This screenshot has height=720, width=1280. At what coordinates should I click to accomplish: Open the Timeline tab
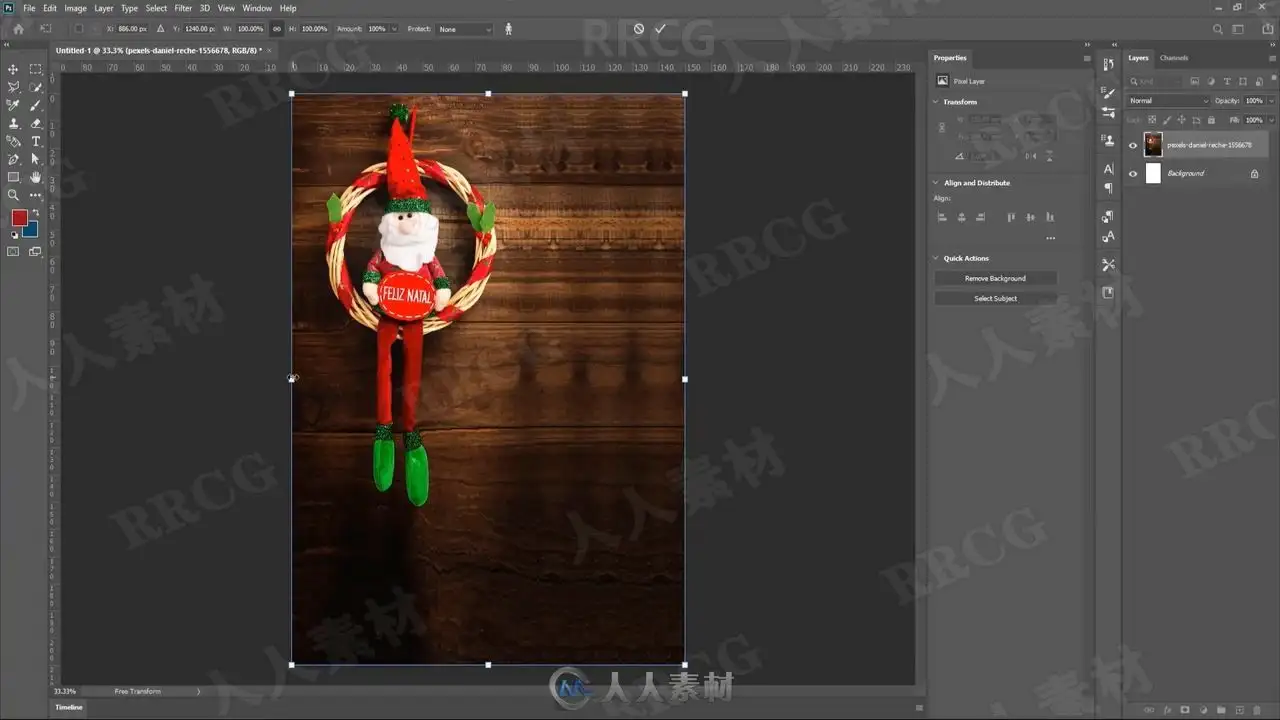(69, 707)
